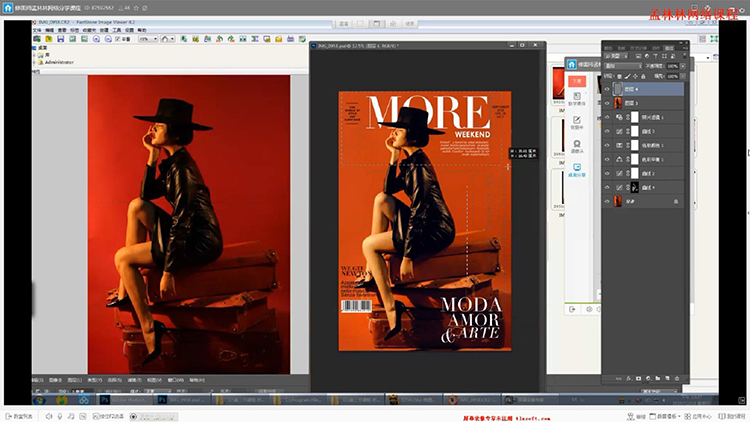Screen dimensions: 750x422
Task: Filter layers by type (T) icon
Action: click(655, 56)
